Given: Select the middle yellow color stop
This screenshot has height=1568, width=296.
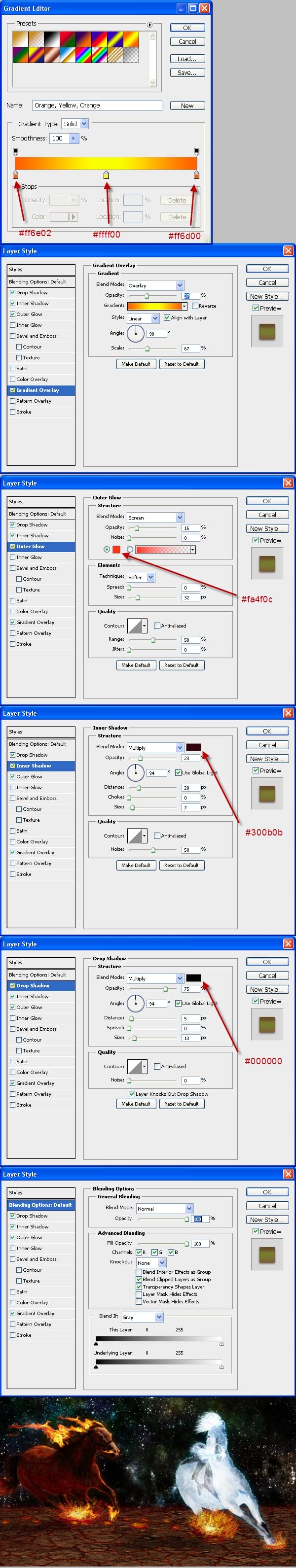Looking at the screenshot, I should (x=106, y=175).
